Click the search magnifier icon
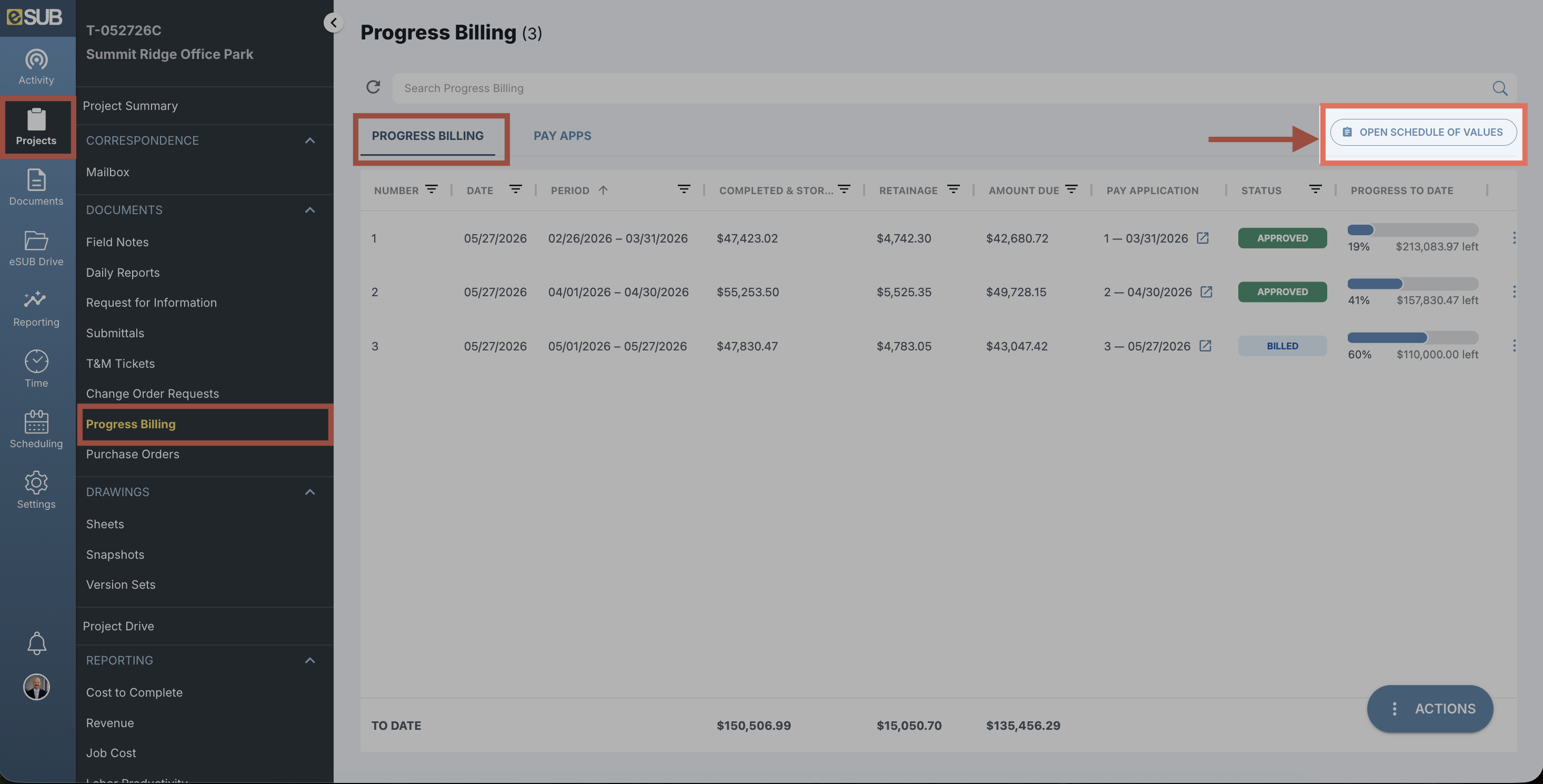 (1500, 88)
